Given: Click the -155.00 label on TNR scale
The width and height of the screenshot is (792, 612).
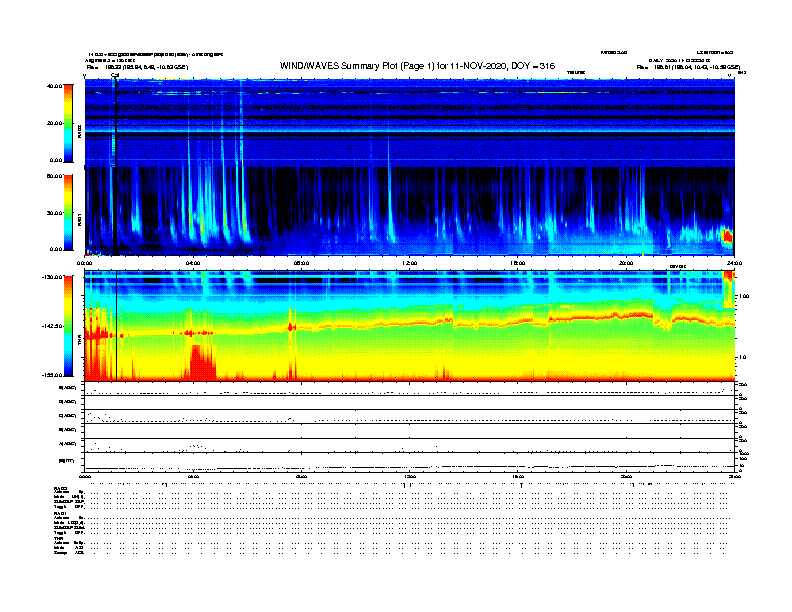Looking at the screenshot, I should [53, 375].
